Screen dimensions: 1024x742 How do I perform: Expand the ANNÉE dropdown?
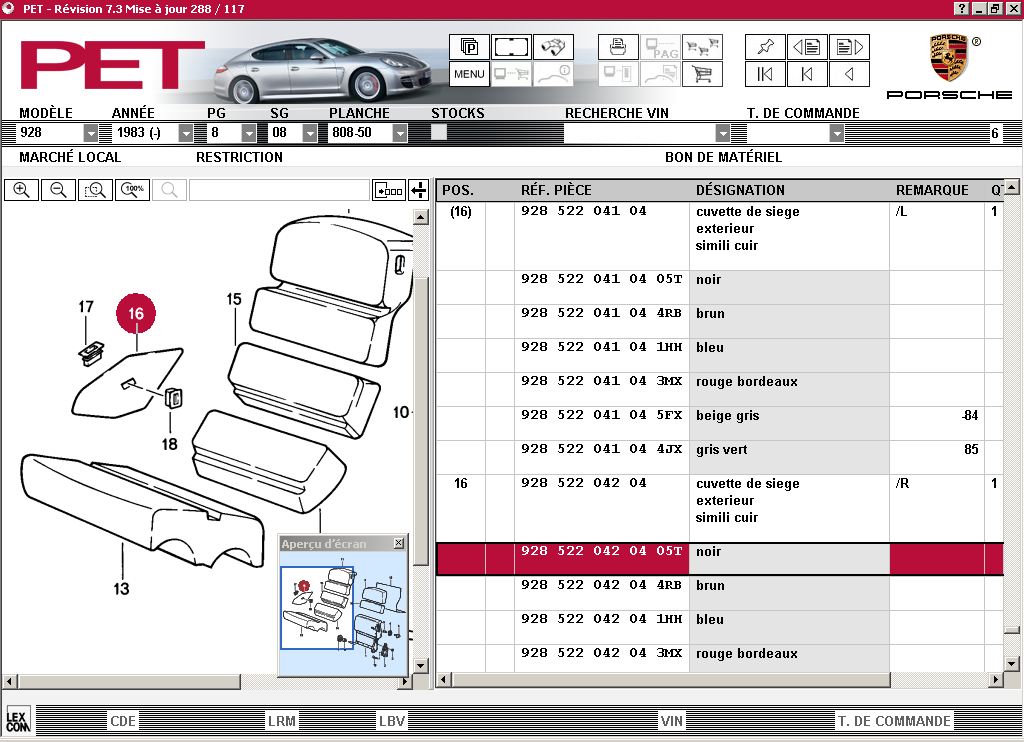(x=186, y=133)
